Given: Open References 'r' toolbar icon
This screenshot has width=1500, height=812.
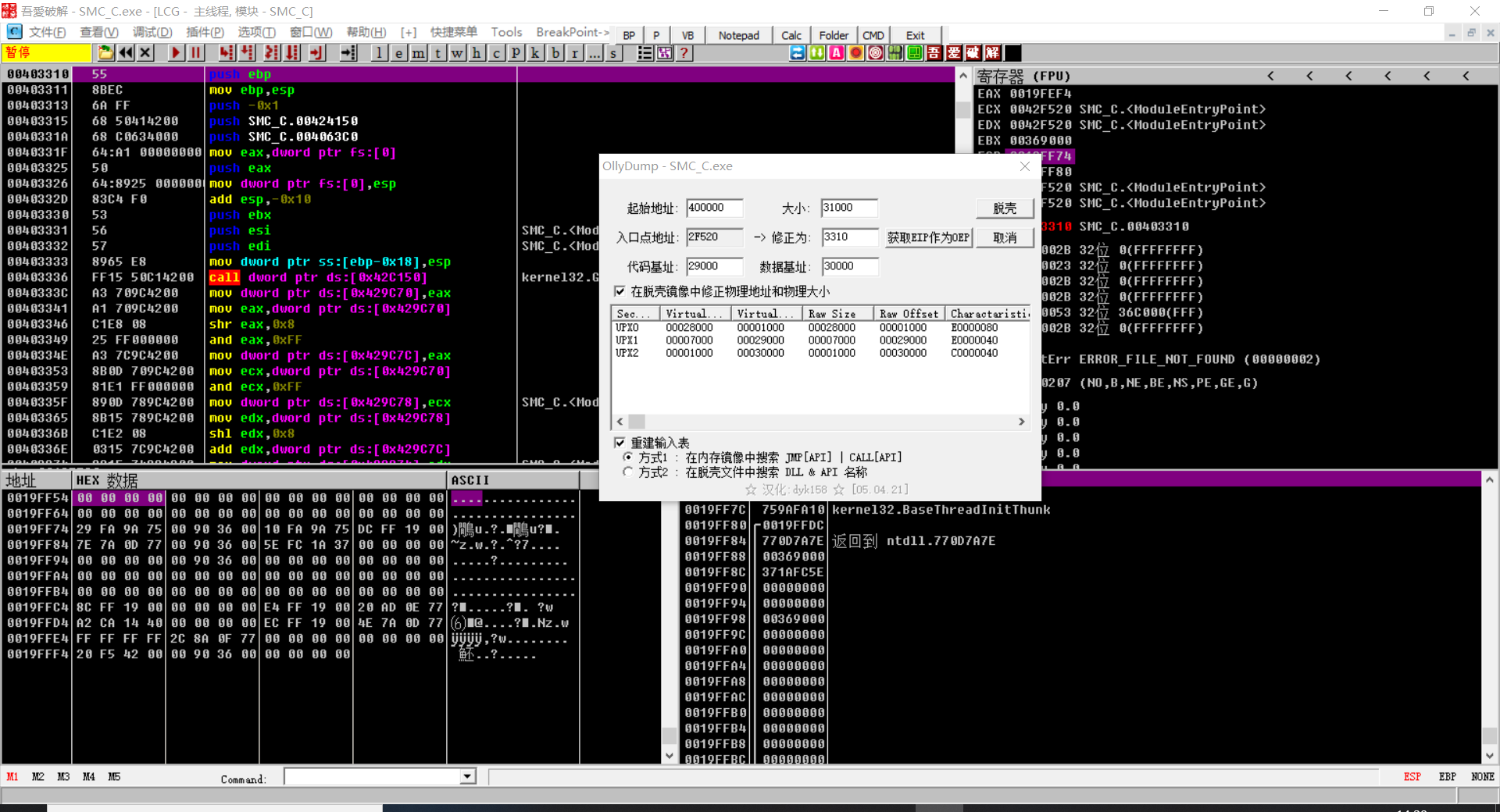Looking at the screenshot, I should (x=575, y=53).
